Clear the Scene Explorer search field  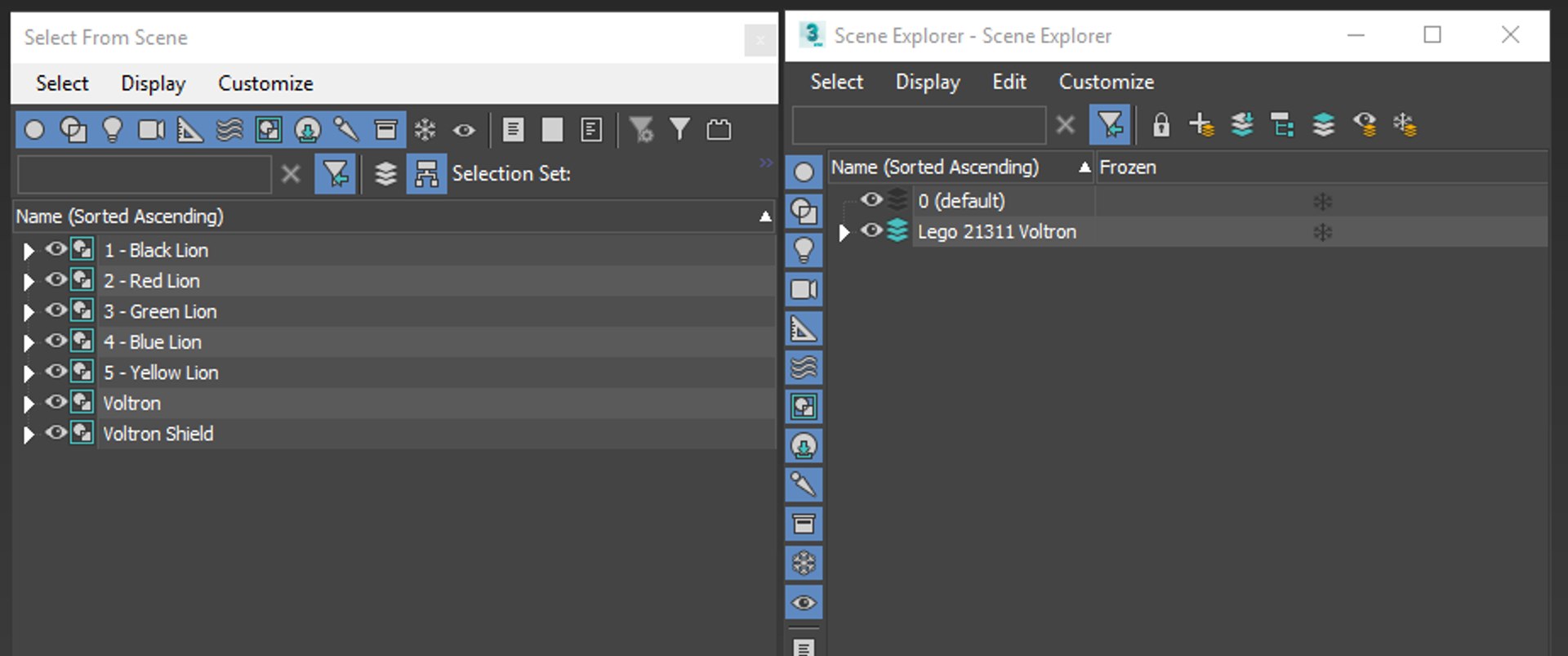point(1065,125)
